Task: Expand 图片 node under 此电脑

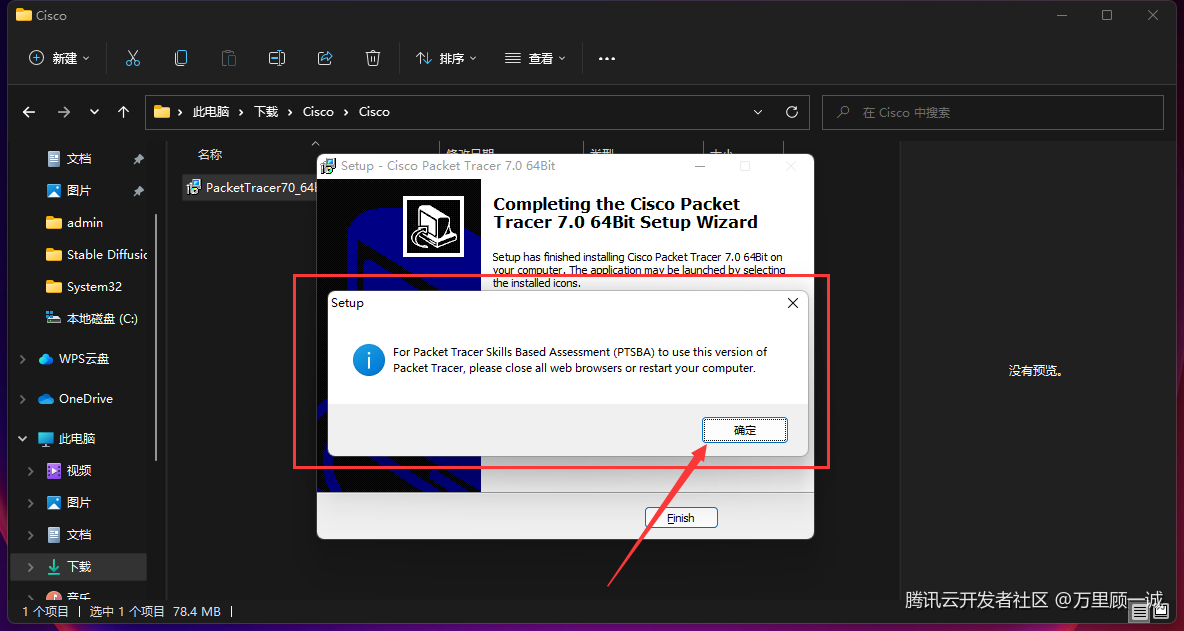Action: tap(30, 503)
